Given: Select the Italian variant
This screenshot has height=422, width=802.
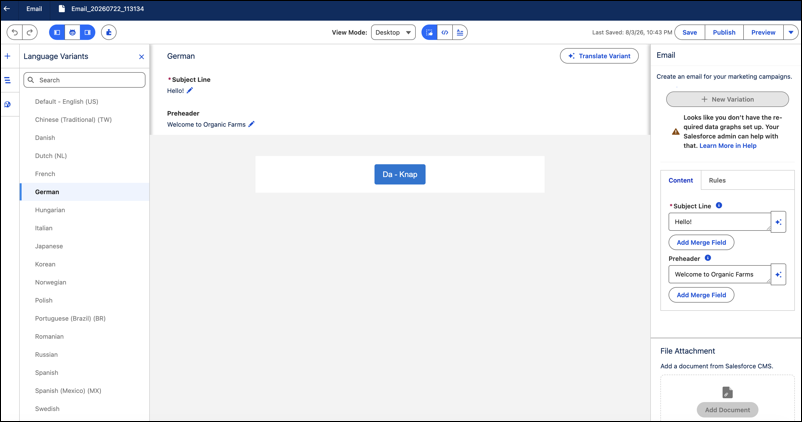Looking at the screenshot, I should [x=84, y=228].
